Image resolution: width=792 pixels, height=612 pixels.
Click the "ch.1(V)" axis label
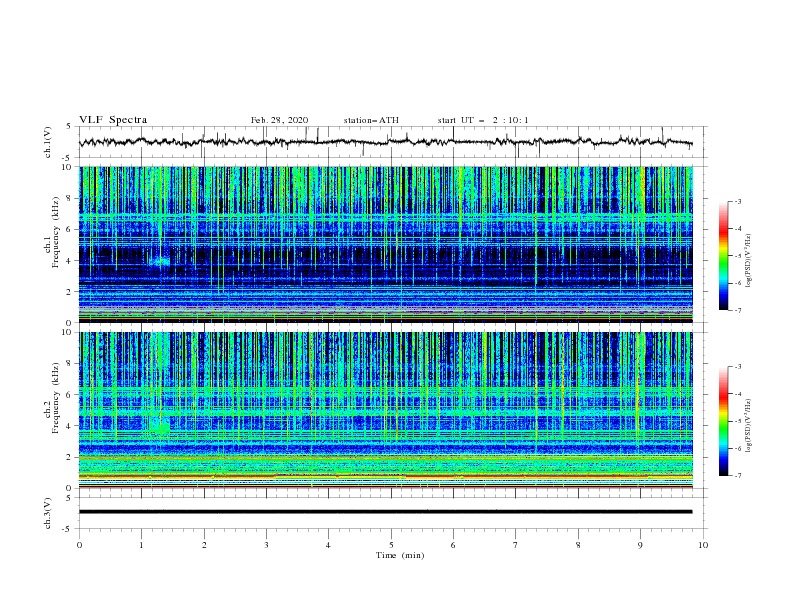click(x=48, y=142)
